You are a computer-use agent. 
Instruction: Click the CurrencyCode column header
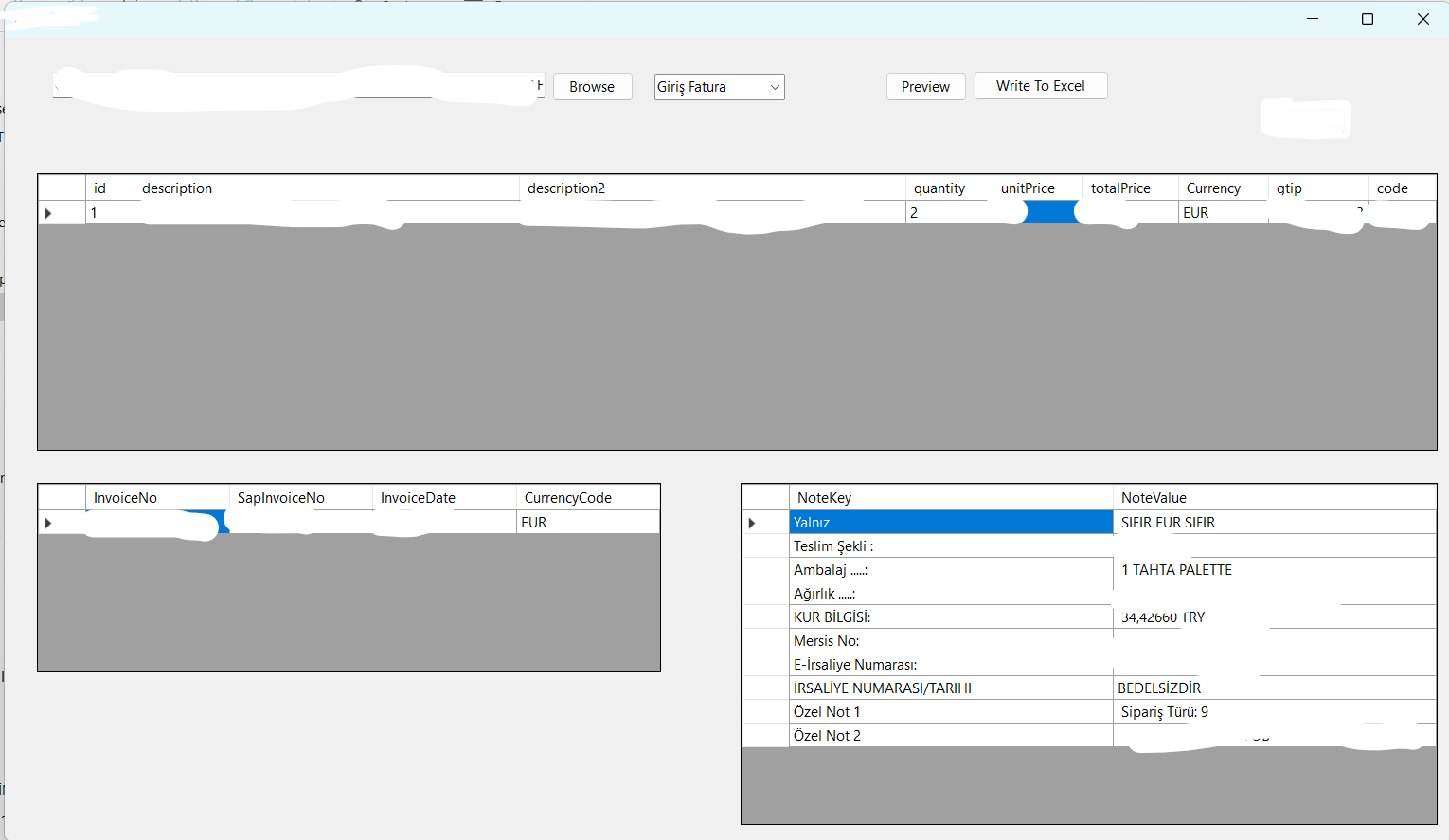click(x=567, y=497)
